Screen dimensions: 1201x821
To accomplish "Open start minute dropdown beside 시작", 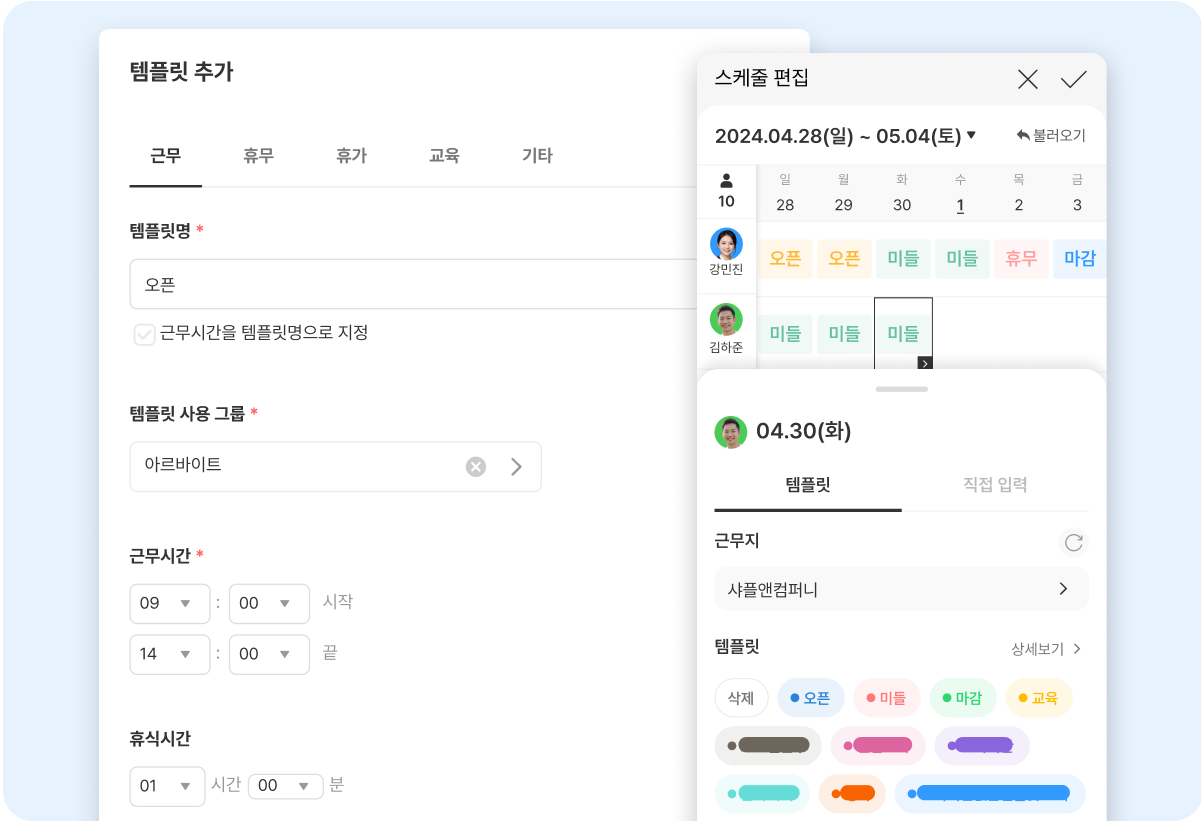I will (269, 604).
